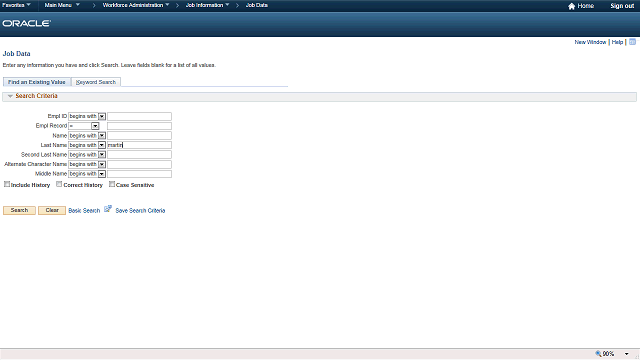Click the Home house icon
This screenshot has width=640, height=360.
click(571, 6)
